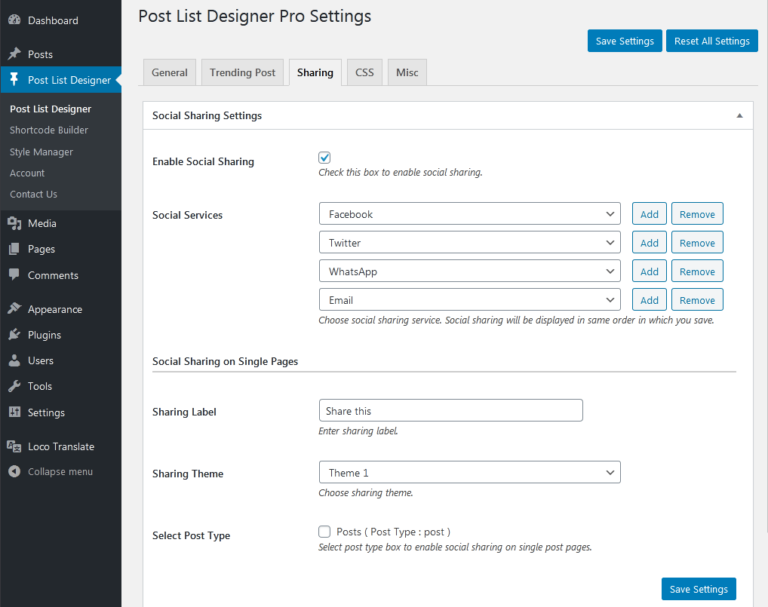Open Account submenu item
This screenshot has height=607, width=768.
click(27, 173)
